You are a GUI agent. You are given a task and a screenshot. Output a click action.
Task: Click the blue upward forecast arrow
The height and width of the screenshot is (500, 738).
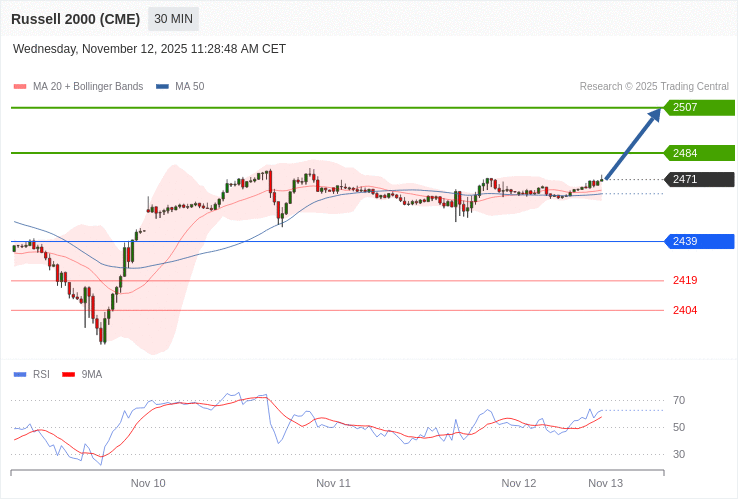coord(633,143)
